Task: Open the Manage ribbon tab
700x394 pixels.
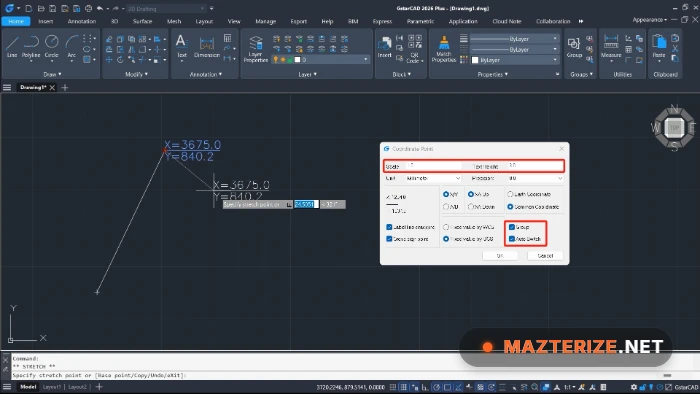Action: (266, 21)
